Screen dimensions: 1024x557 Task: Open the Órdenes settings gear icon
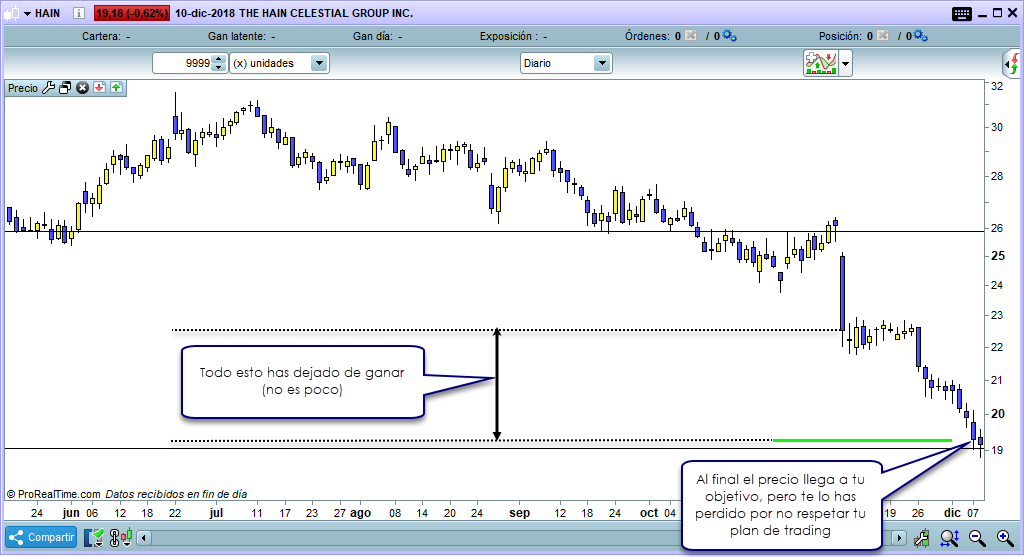(729, 37)
